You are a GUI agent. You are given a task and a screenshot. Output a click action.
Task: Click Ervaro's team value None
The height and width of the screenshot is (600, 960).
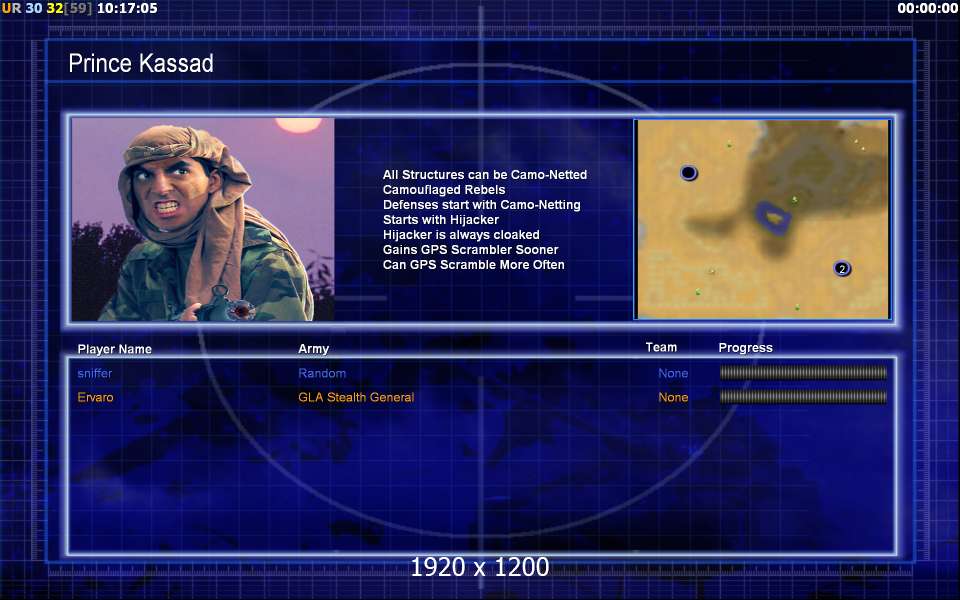(x=673, y=397)
